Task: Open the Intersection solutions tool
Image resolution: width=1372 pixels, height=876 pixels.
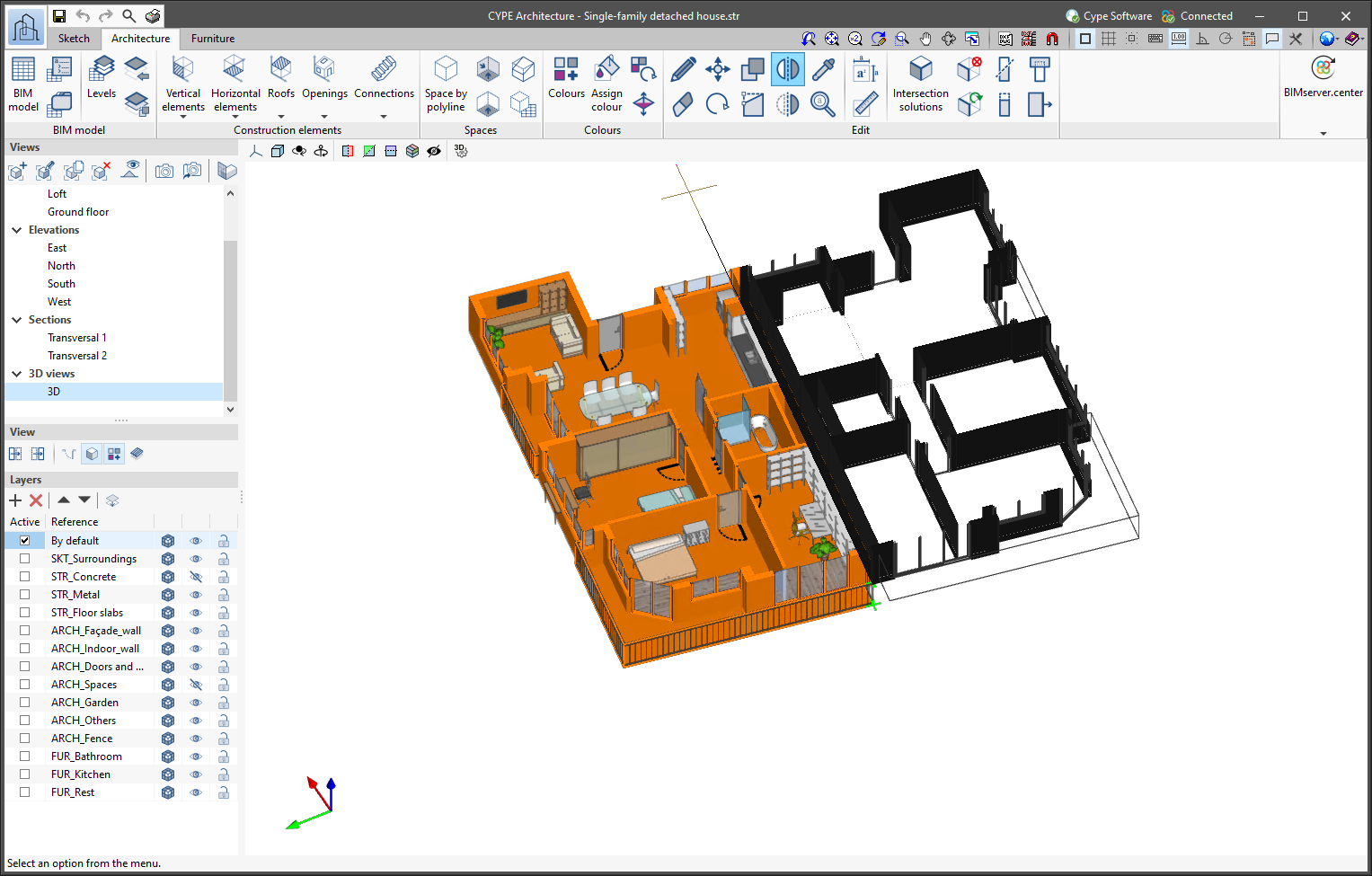Action: [x=920, y=84]
